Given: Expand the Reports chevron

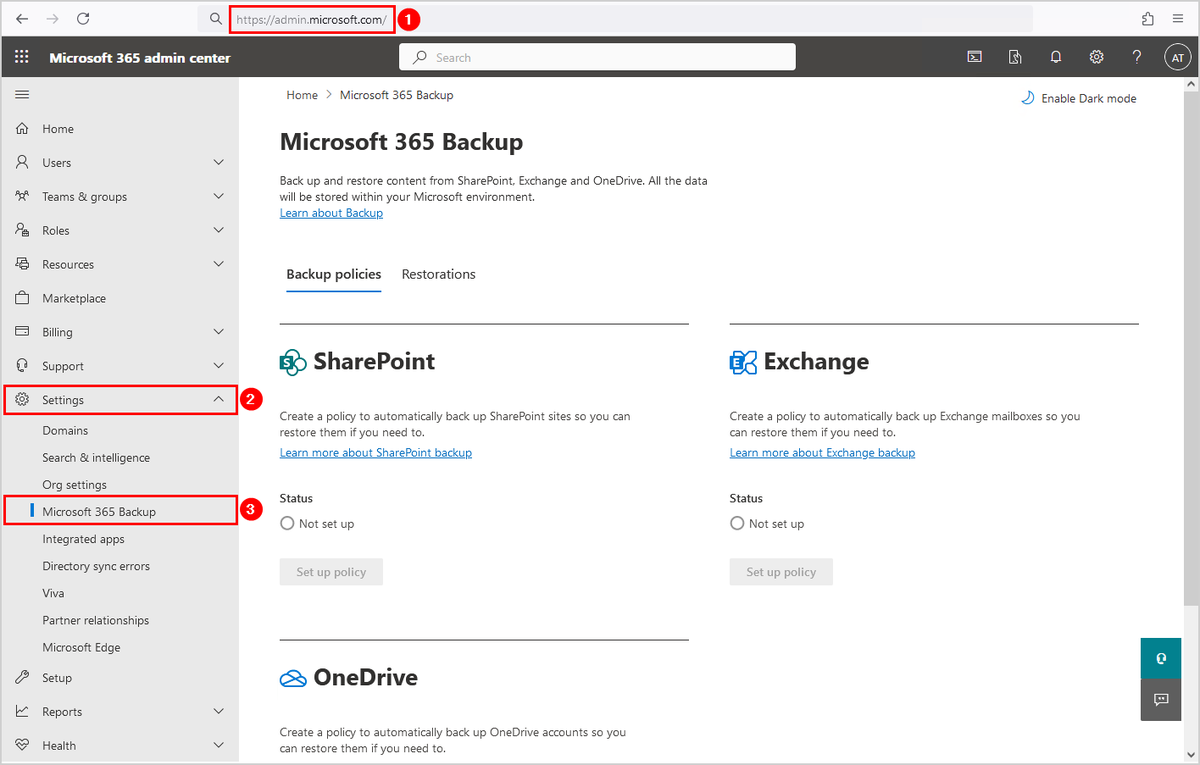Looking at the screenshot, I should tap(219, 712).
